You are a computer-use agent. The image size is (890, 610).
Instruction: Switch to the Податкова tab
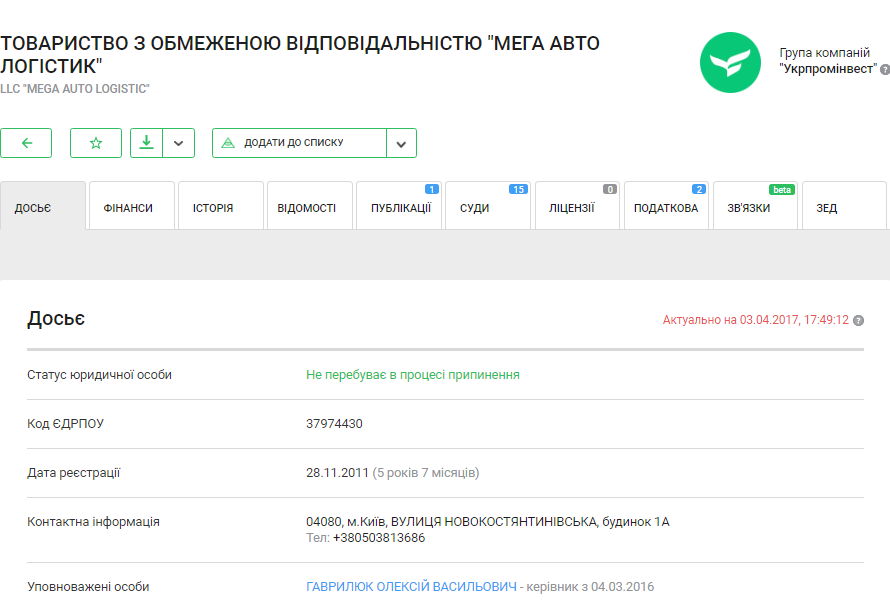666,208
